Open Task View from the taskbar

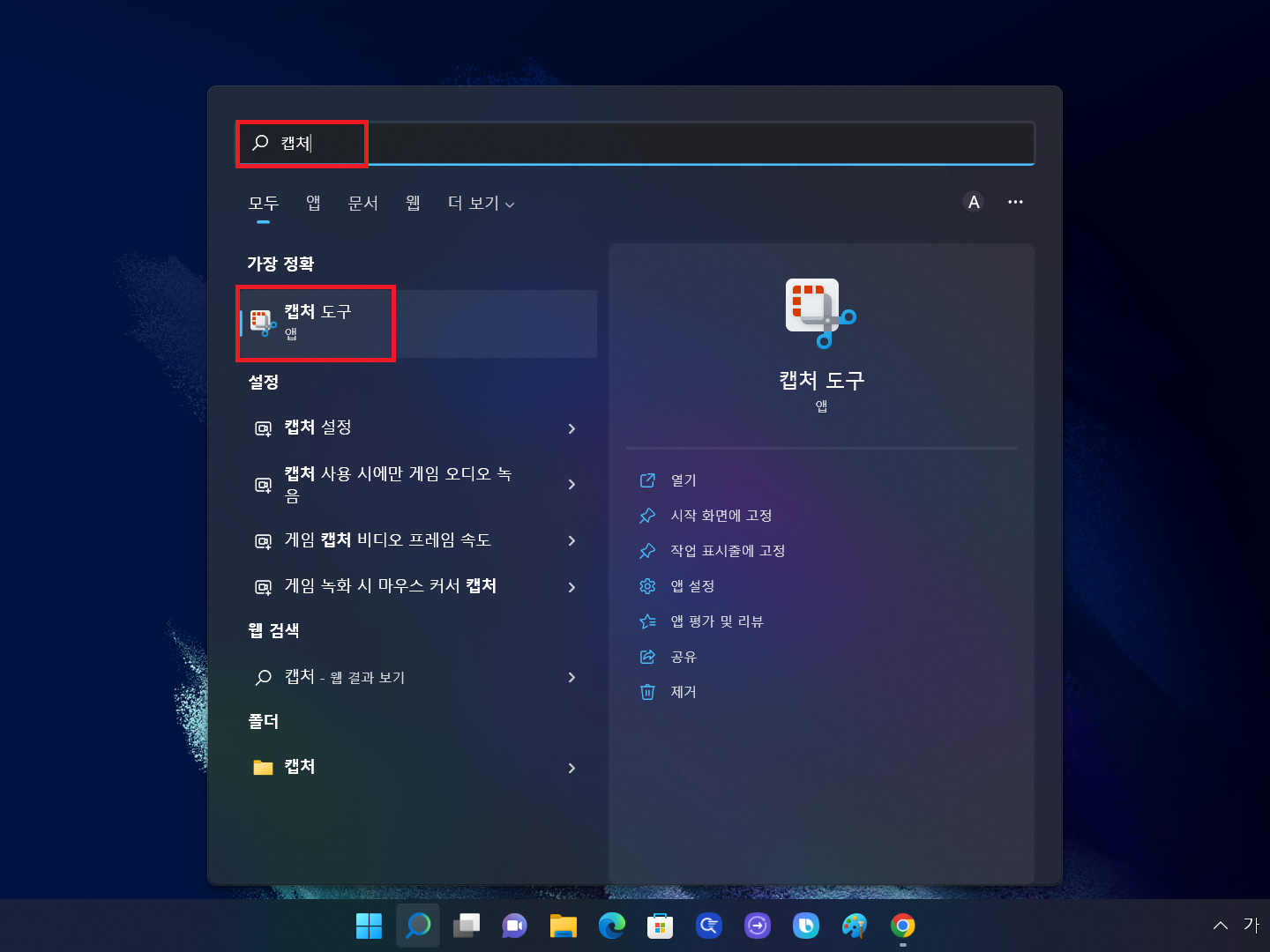coord(466,926)
